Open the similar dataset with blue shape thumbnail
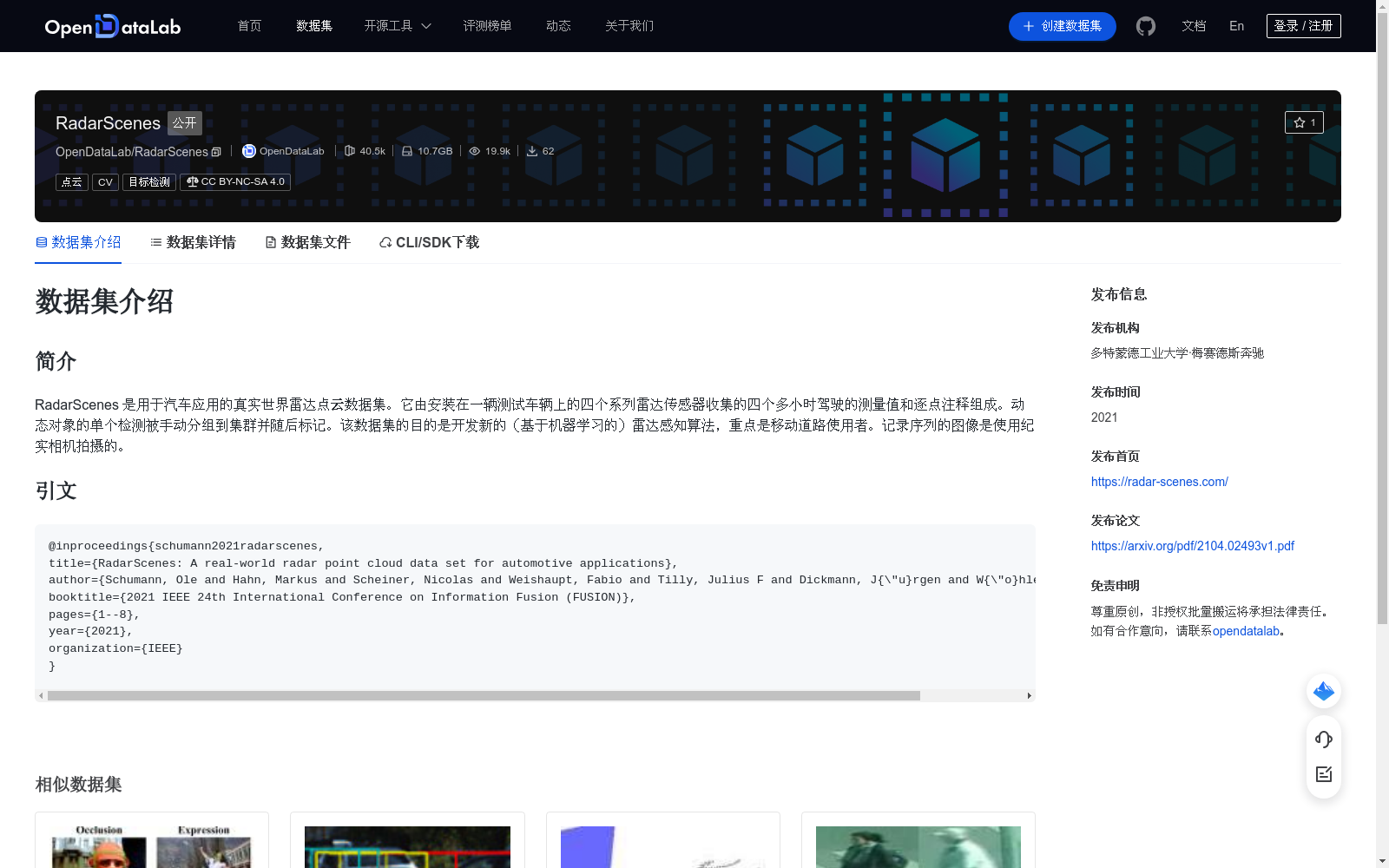The image size is (1389, 868). click(x=663, y=846)
